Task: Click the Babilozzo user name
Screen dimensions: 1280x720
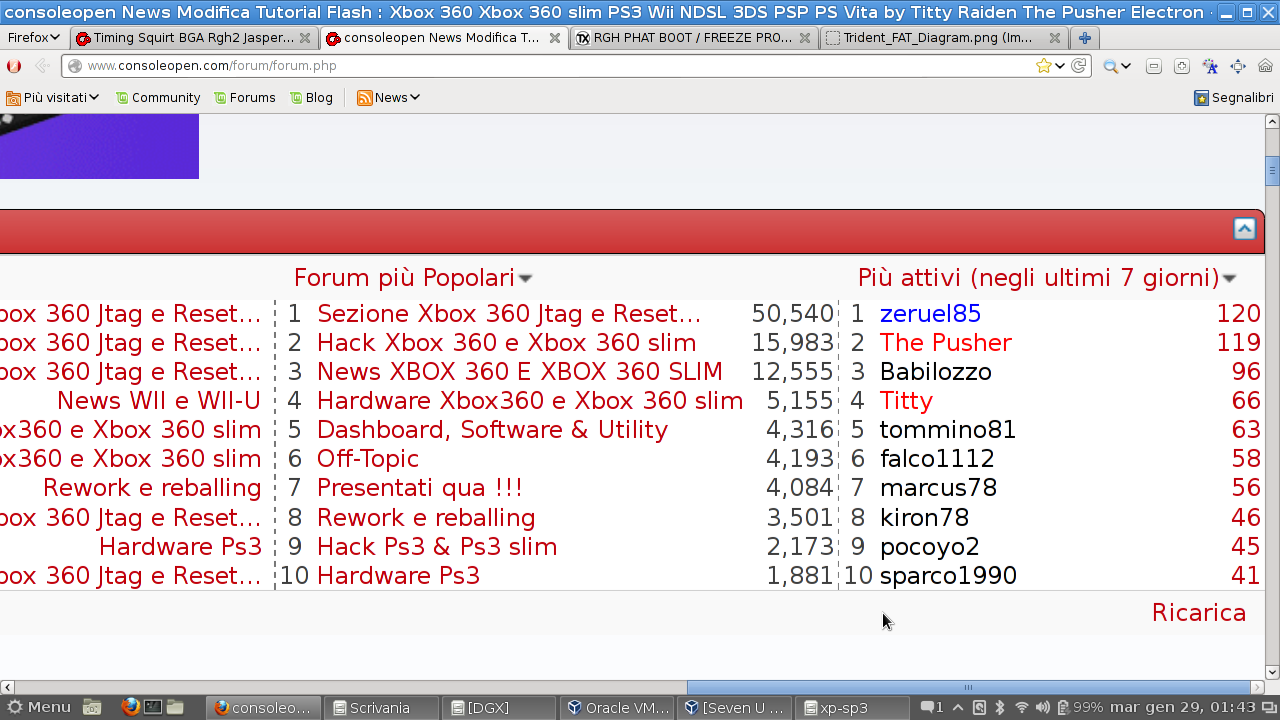Action: pyautogui.click(x=936, y=372)
